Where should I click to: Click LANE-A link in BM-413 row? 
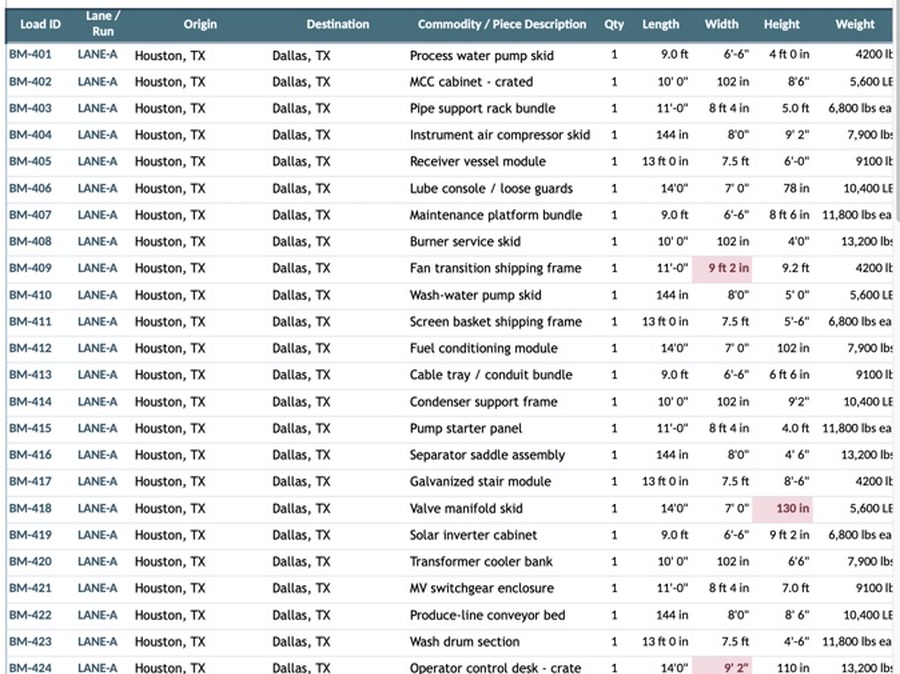98,375
